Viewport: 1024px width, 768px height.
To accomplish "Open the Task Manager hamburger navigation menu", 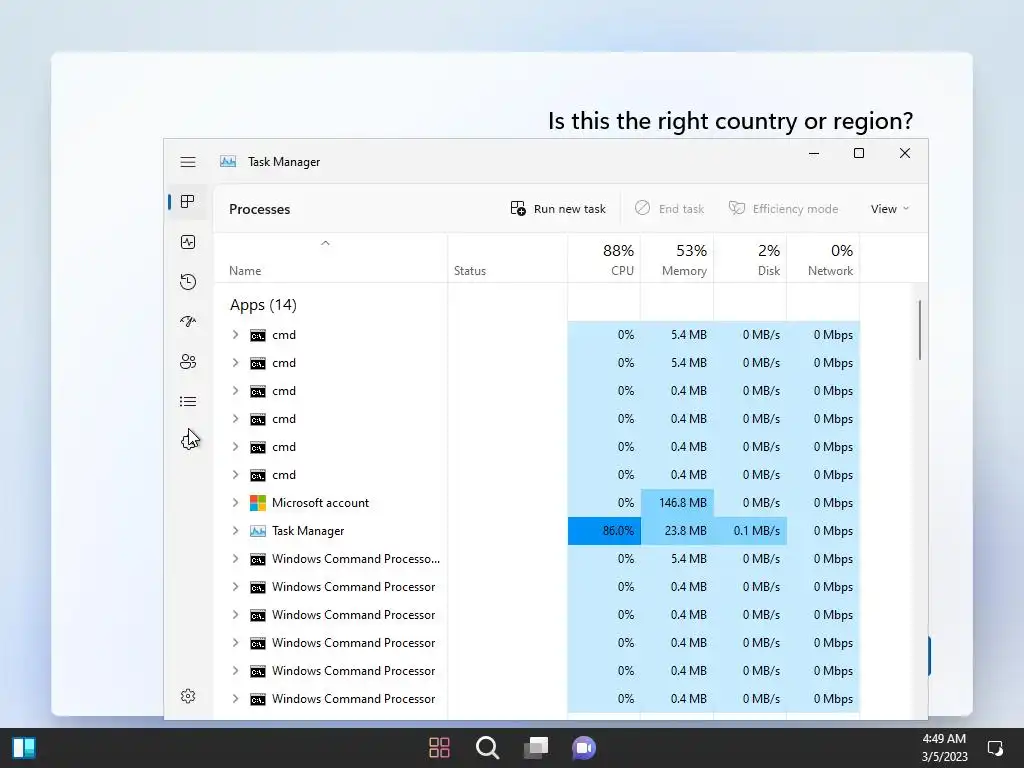I will pos(188,162).
